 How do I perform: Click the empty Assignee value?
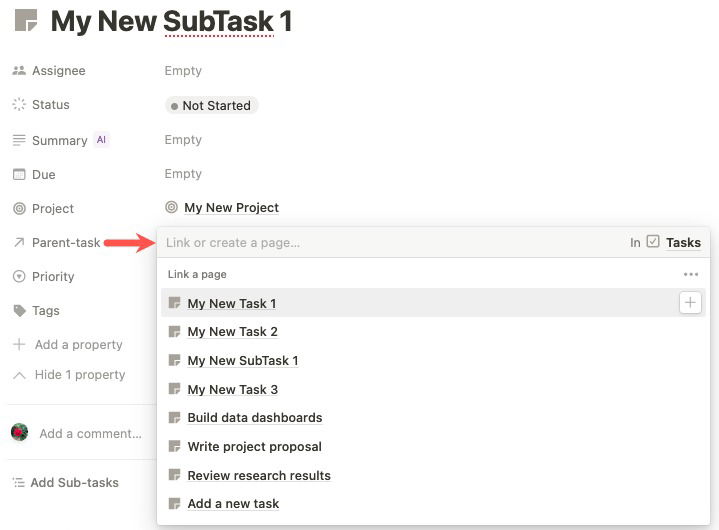[183, 71]
